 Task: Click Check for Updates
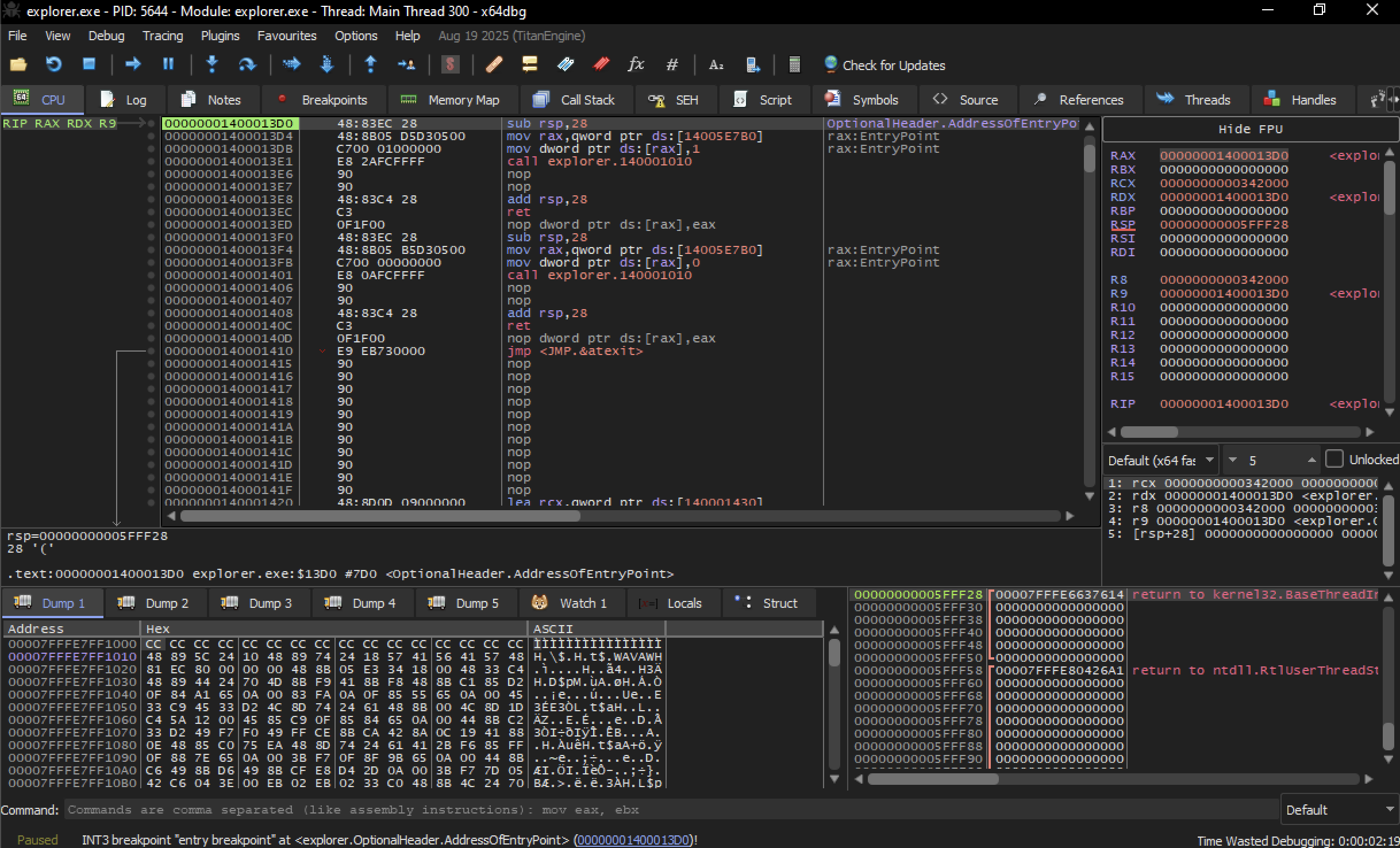pos(884,65)
